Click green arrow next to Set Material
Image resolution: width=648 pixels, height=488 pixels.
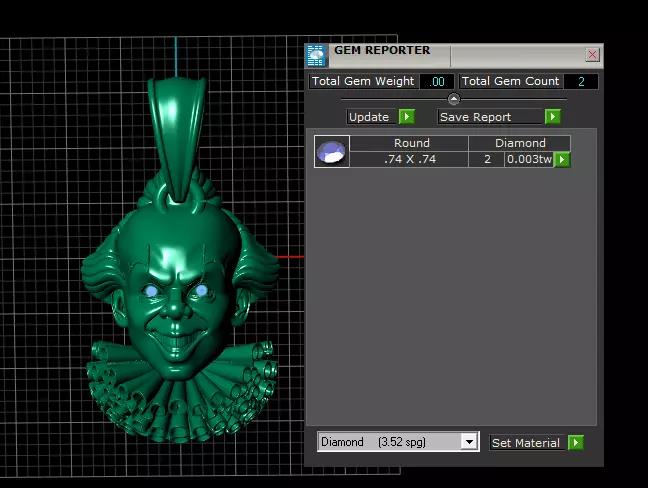tap(576, 443)
